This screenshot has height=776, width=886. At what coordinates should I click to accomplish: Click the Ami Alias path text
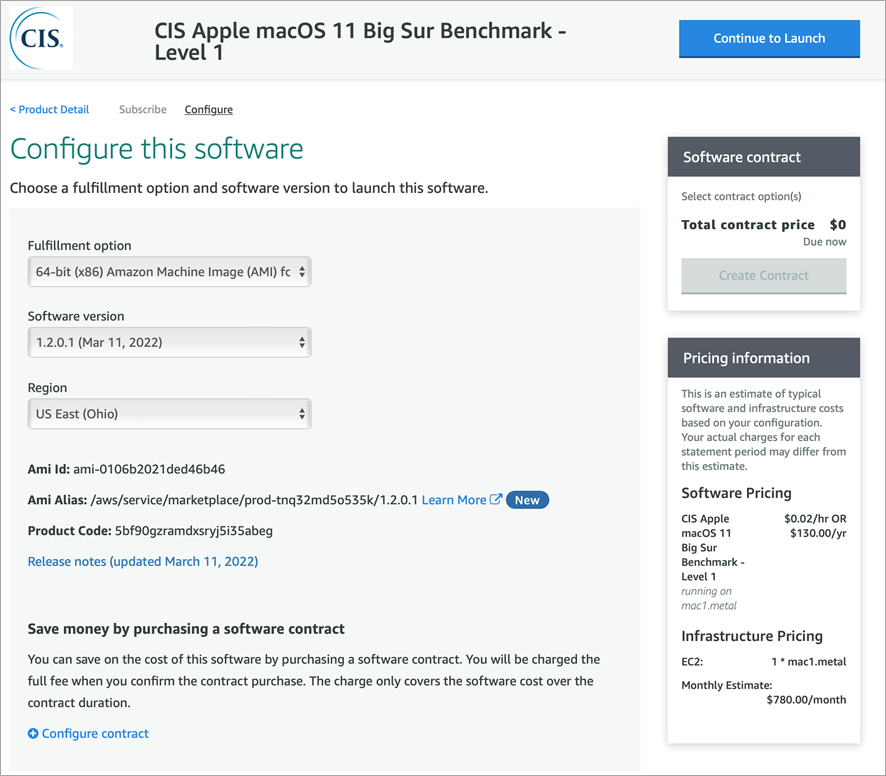point(254,500)
